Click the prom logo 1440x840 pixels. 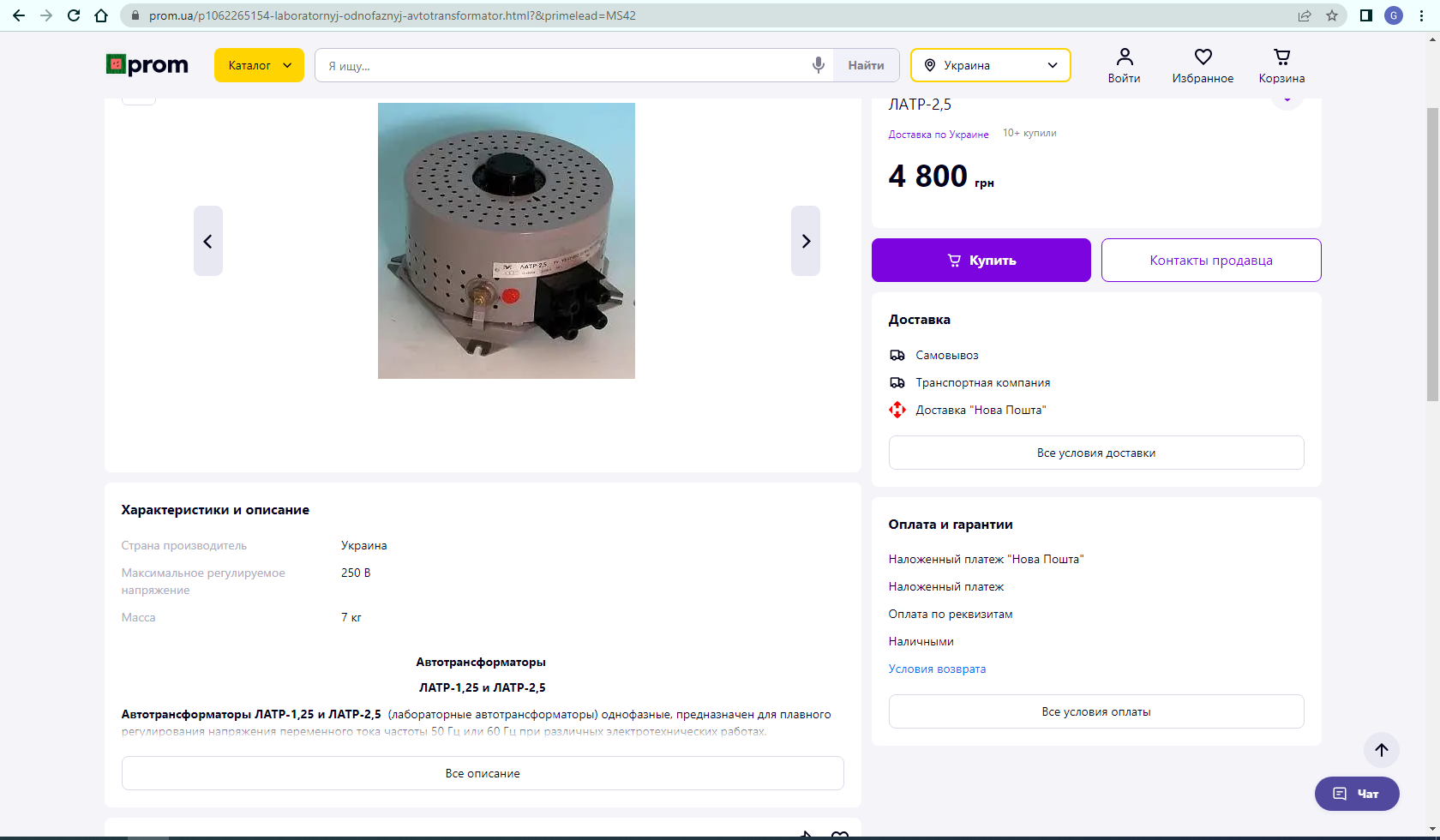[147, 65]
